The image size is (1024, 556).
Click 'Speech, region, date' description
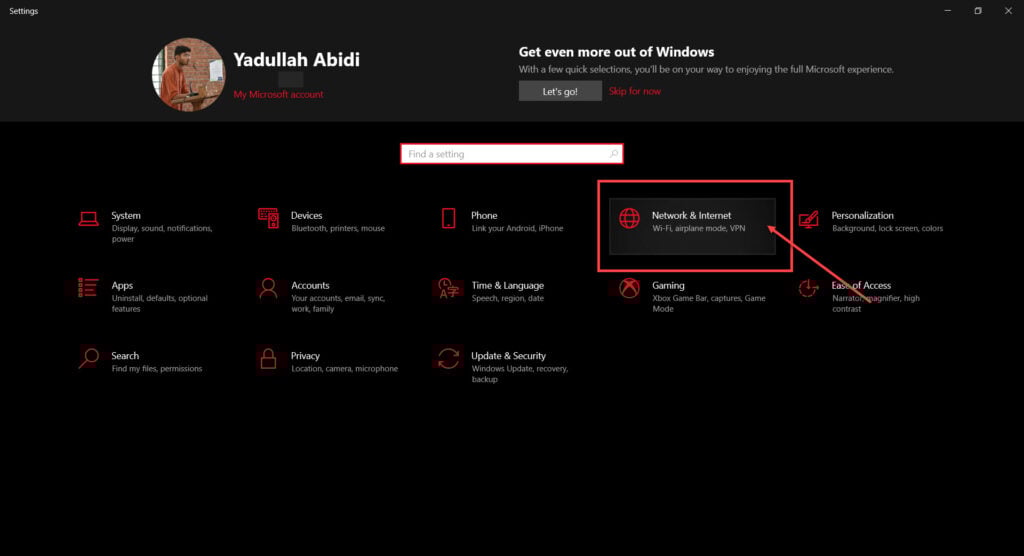(507, 298)
